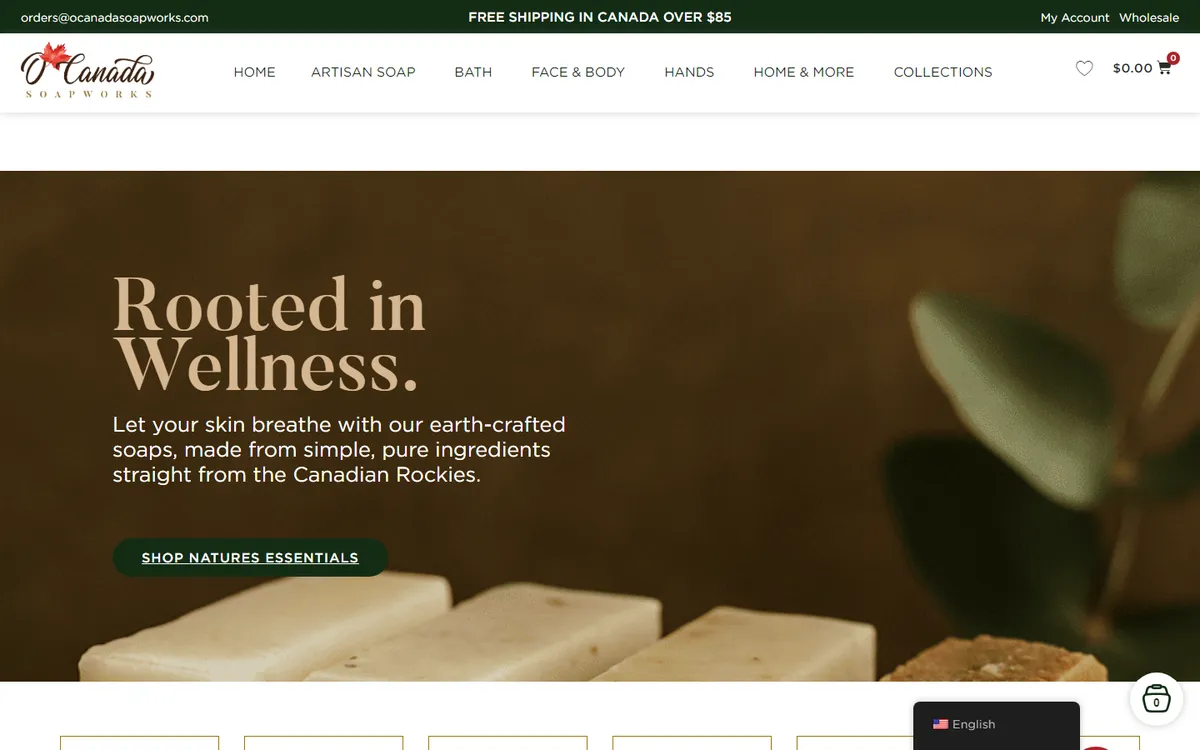Click the Rooted in Wellness heading
The width and height of the screenshot is (1200, 750).
click(269, 334)
